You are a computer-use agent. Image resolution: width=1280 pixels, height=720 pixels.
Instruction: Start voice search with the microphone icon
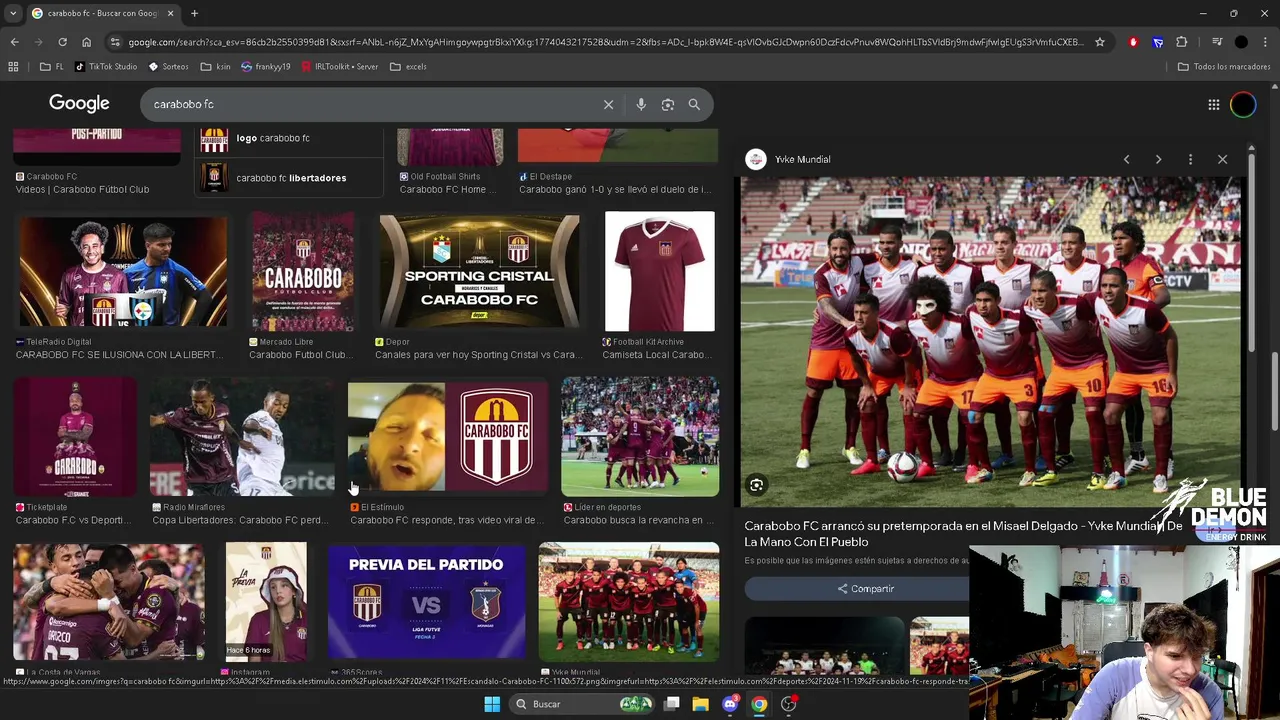coord(641,104)
